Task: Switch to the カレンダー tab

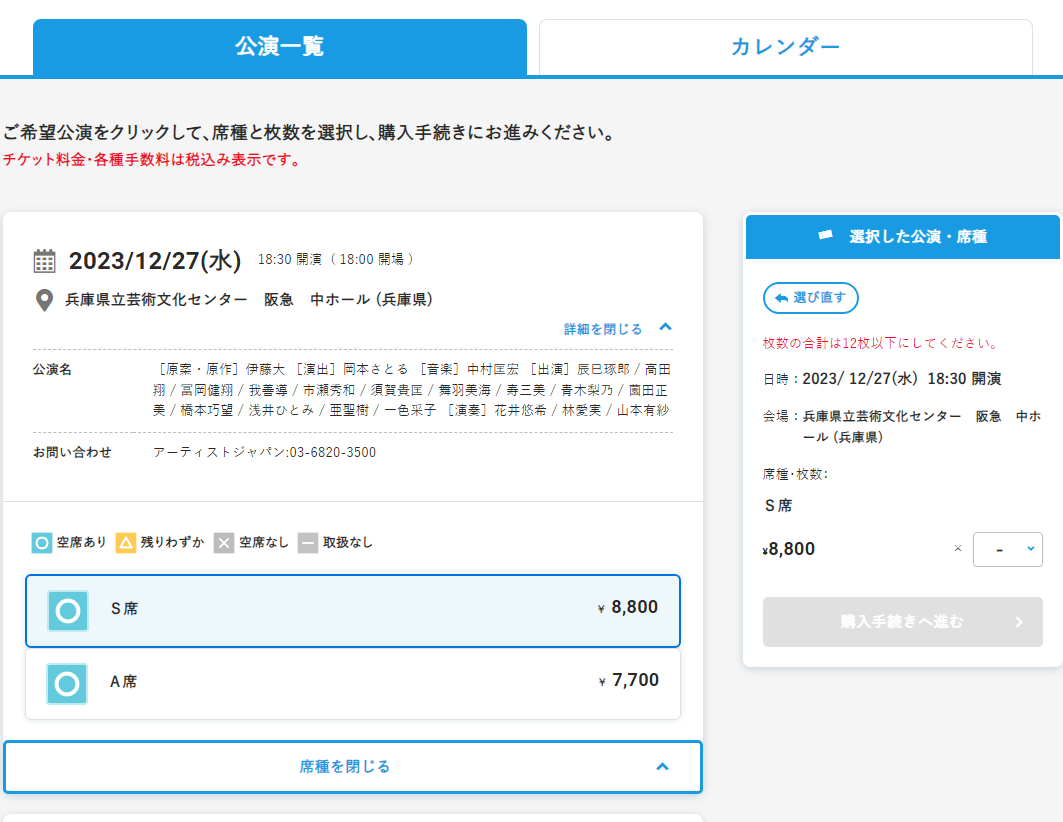Action: pos(785,47)
